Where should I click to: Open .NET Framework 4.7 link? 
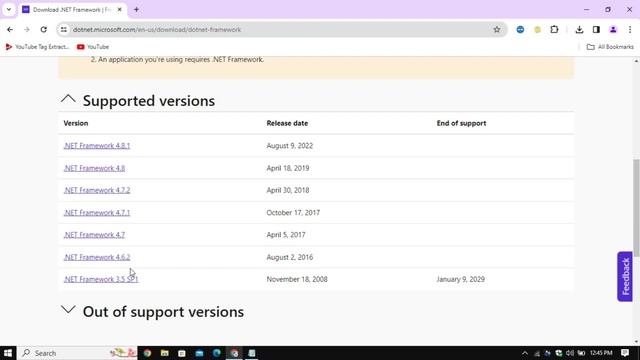click(94, 235)
